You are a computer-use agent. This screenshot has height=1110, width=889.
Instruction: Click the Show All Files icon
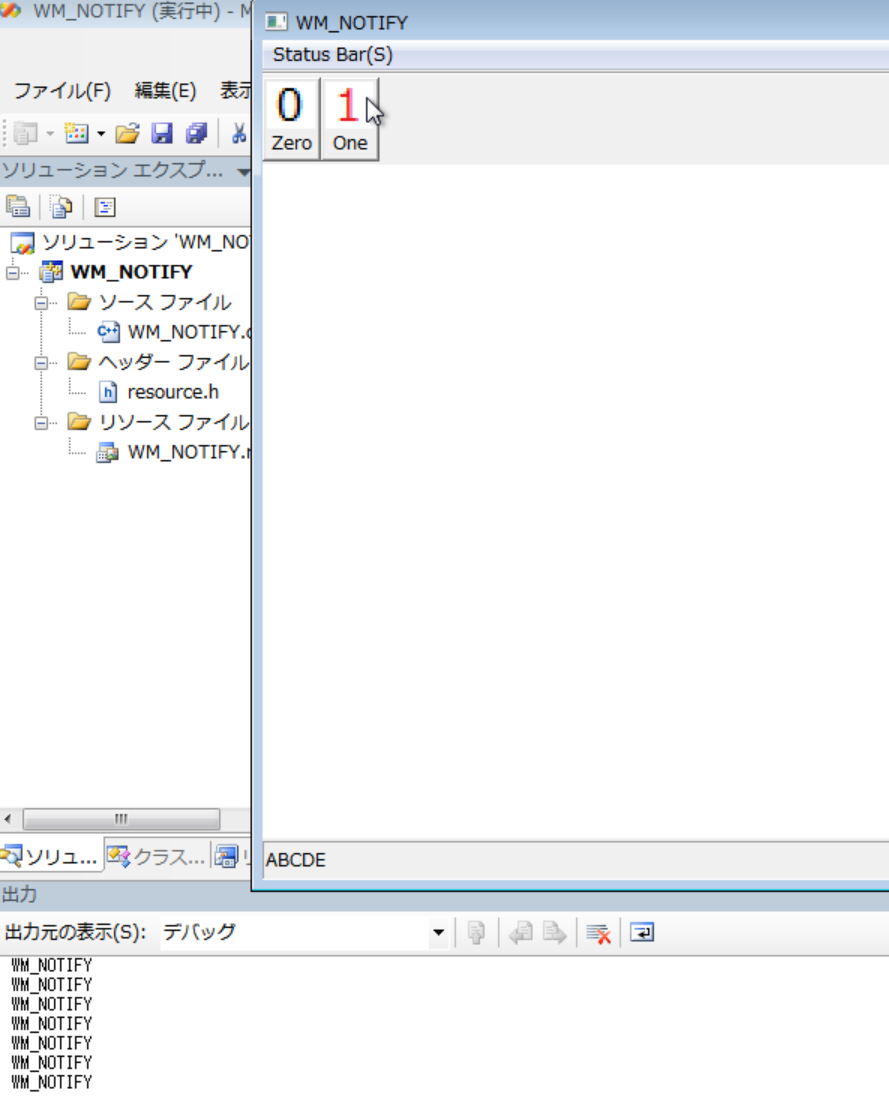click(x=62, y=207)
